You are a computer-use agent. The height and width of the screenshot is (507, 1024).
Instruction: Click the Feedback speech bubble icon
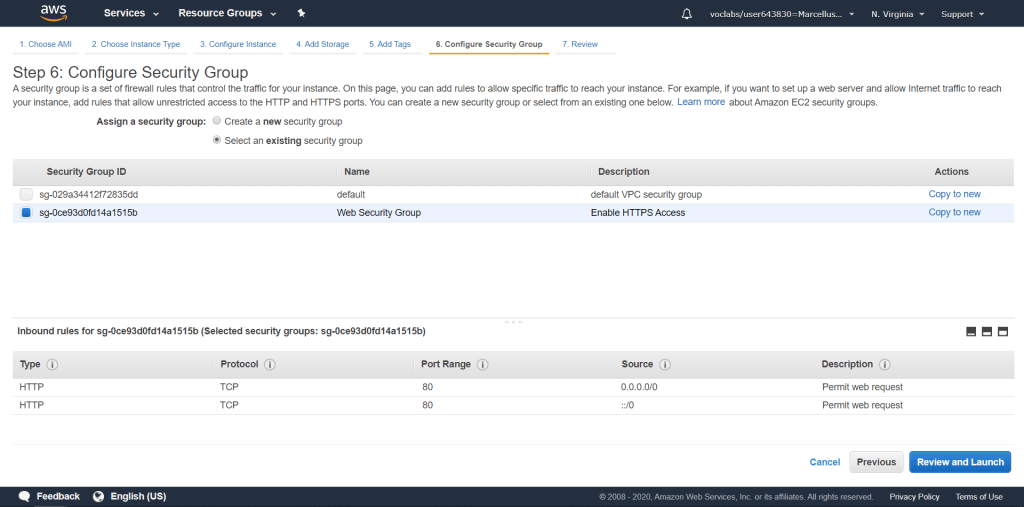pos(24,497)
